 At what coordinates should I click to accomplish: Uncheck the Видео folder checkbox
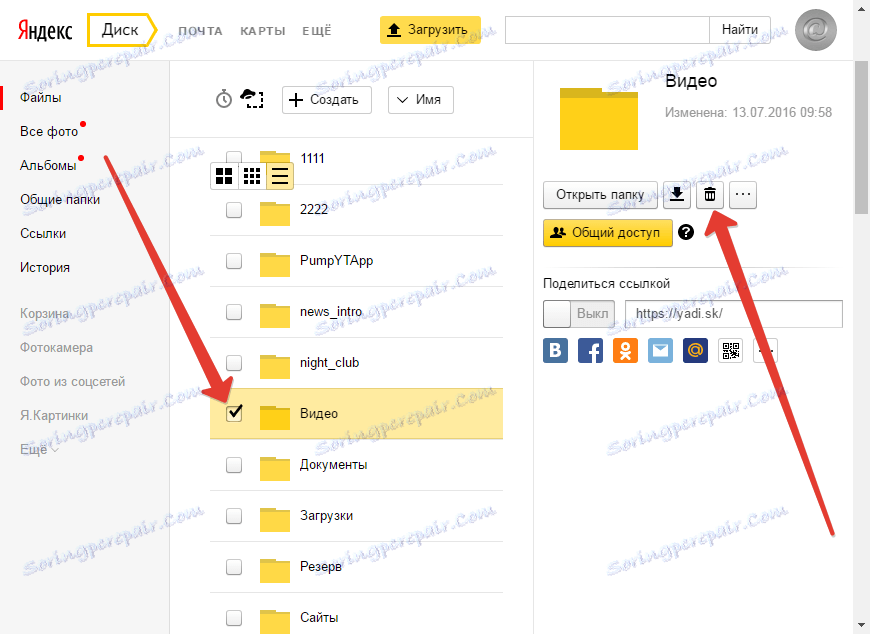pyautogui.click(x=234, y=413)
